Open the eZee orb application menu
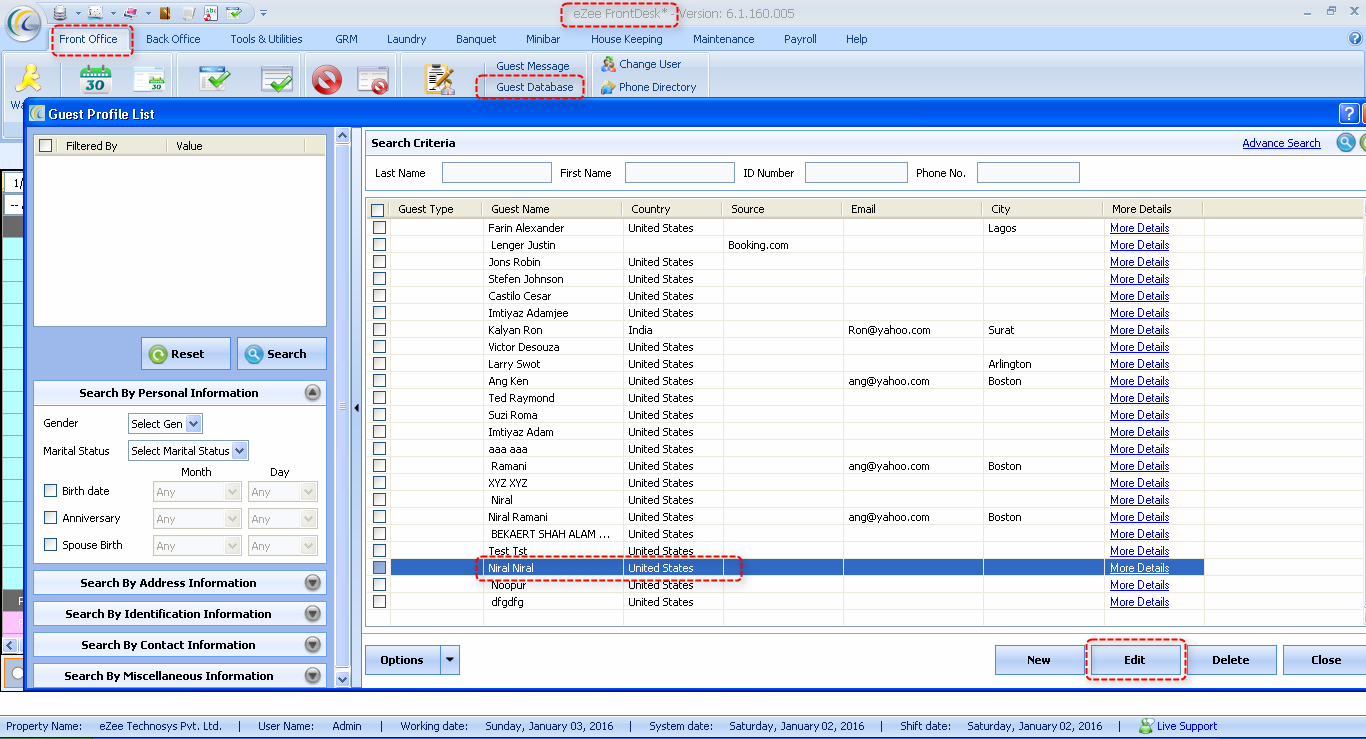This screenshot has width=1366, height=739. (23, 22)
